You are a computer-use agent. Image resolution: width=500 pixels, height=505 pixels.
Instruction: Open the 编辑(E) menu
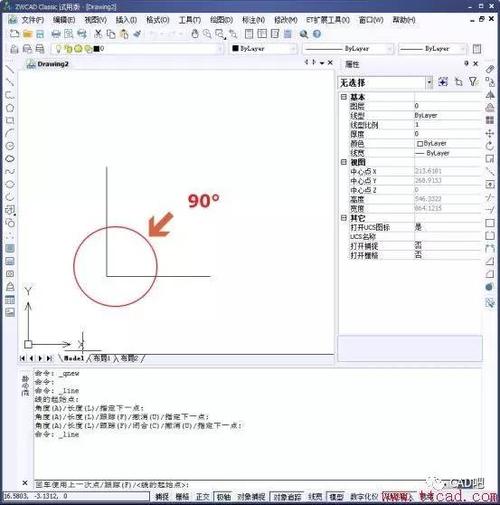click(x=64, y=20)
